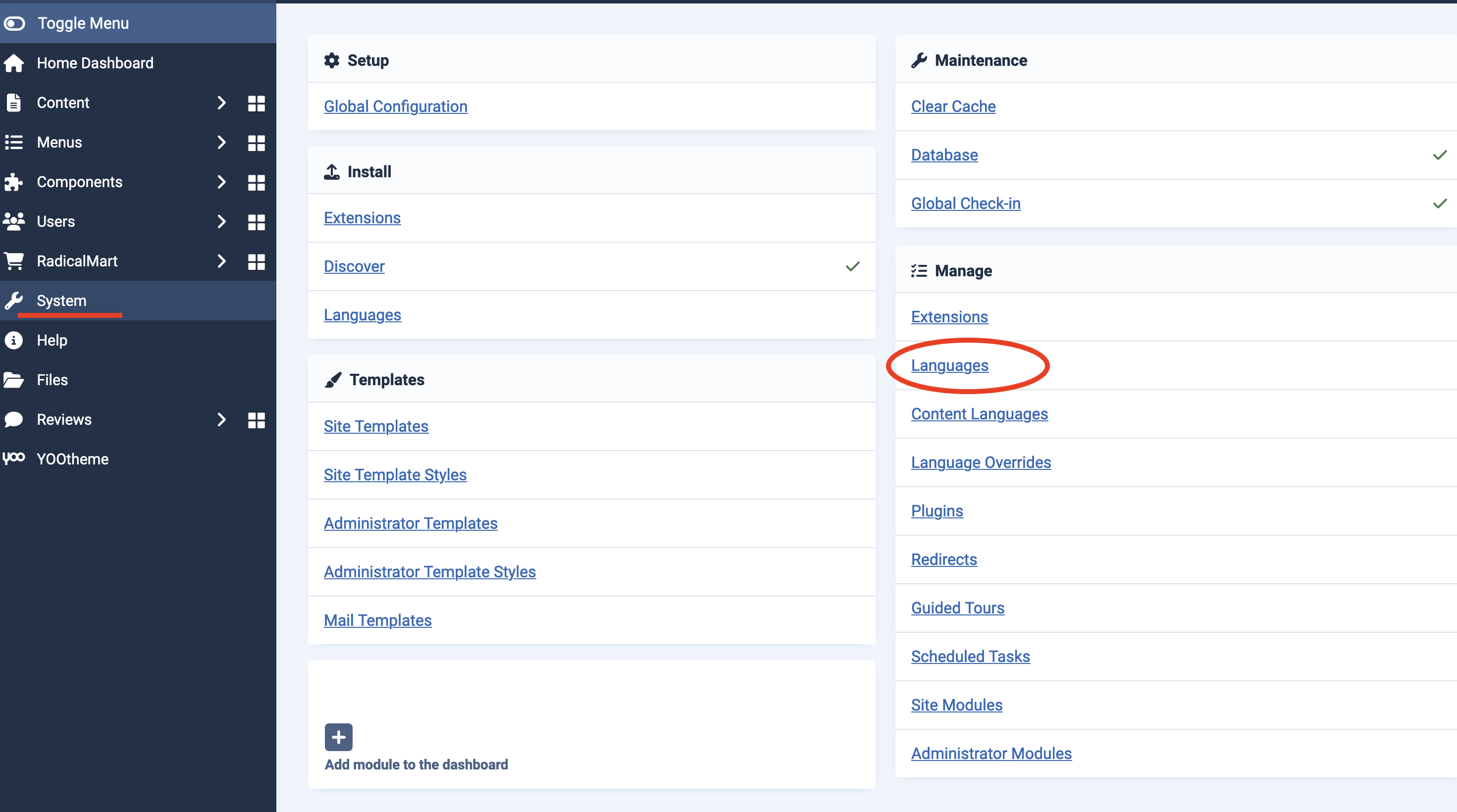
Task: Expand the Users submenu chevron
Action: coord(221,222)
